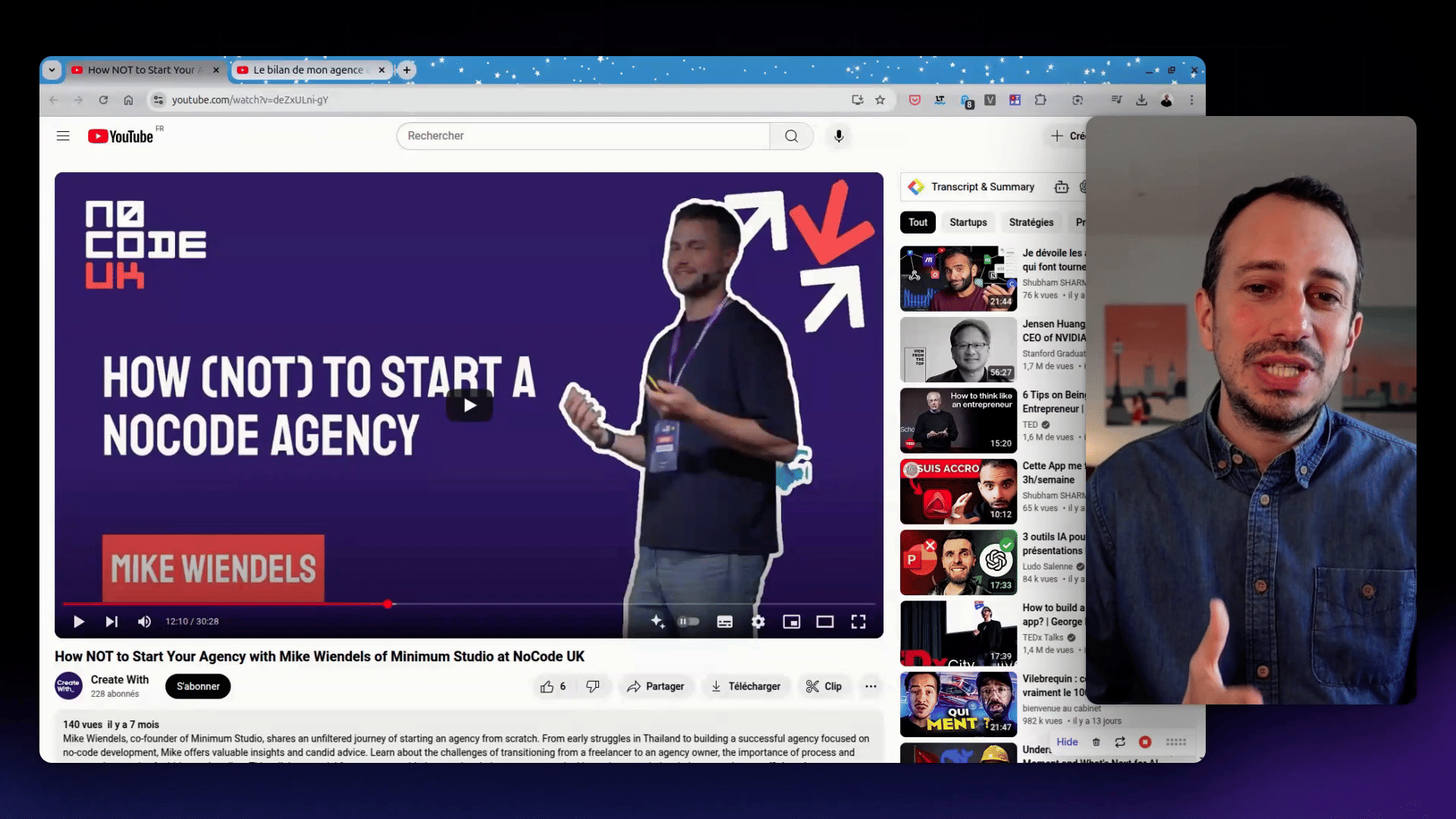The width and height of the screenshot is (1456, 819).
Task: Select the Startups filter chip
Action: (968, 222)
